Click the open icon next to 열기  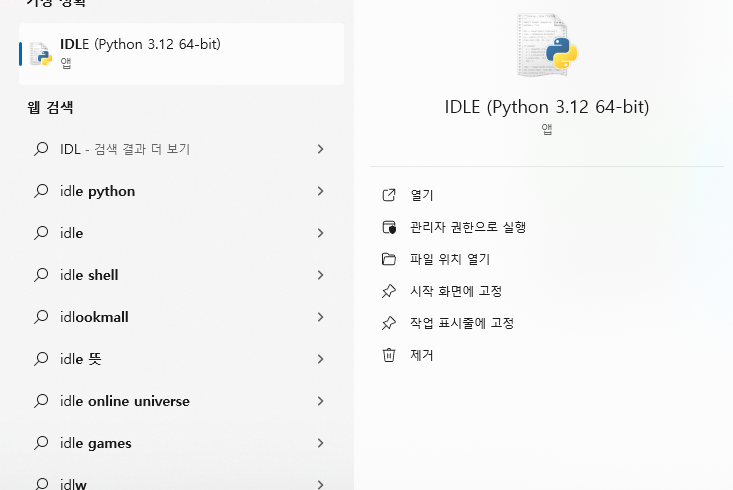click(389, 195)
